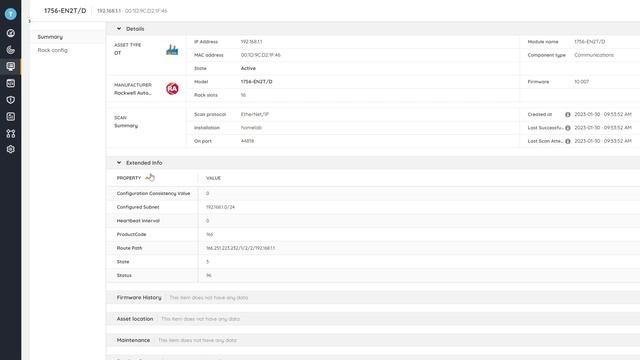The image size is (640, 360).
Task: Click info icon beside Created at
Action: (567, 115)
